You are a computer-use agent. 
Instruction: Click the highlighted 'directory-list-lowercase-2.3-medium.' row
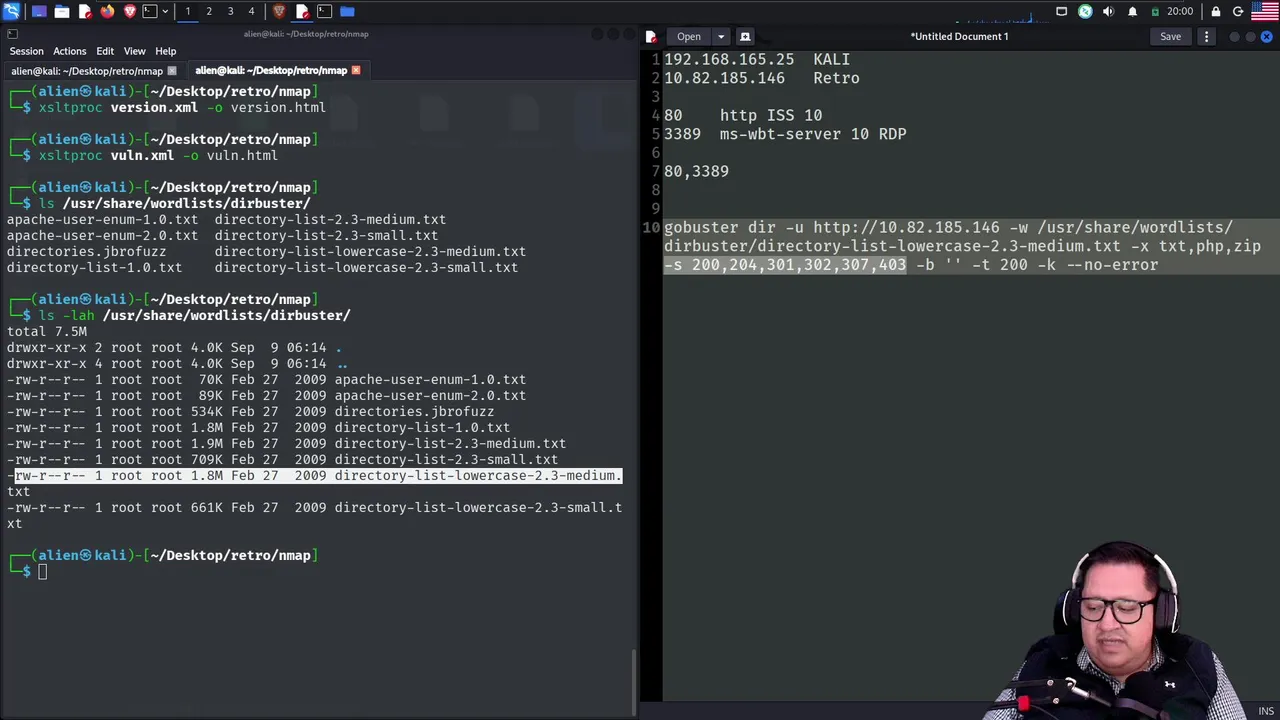pos(318,475)
